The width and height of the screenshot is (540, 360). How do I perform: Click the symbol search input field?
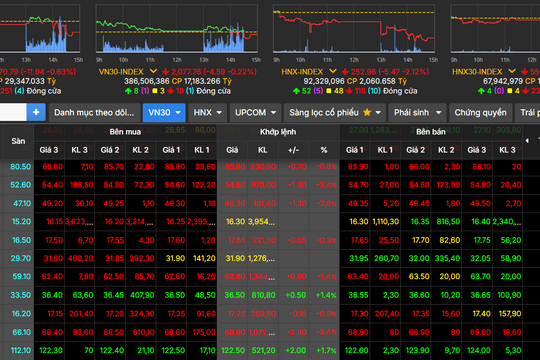coord(13,112)
